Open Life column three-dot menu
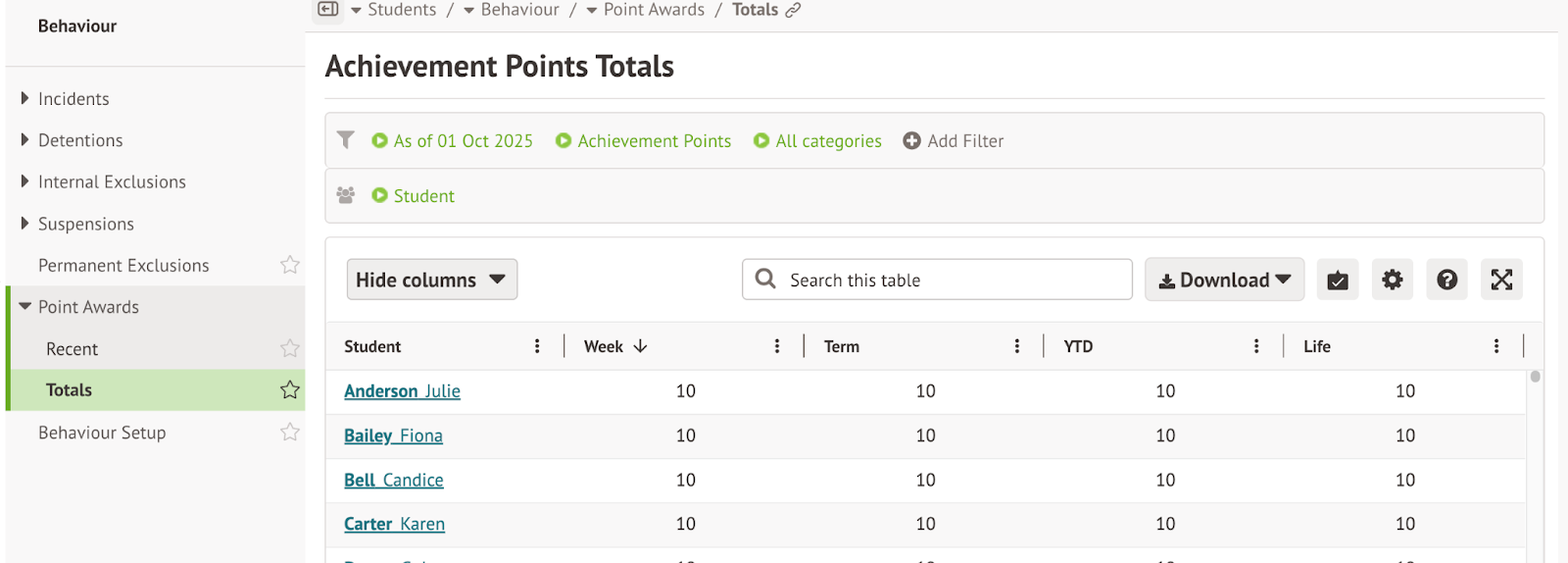 1495,346
